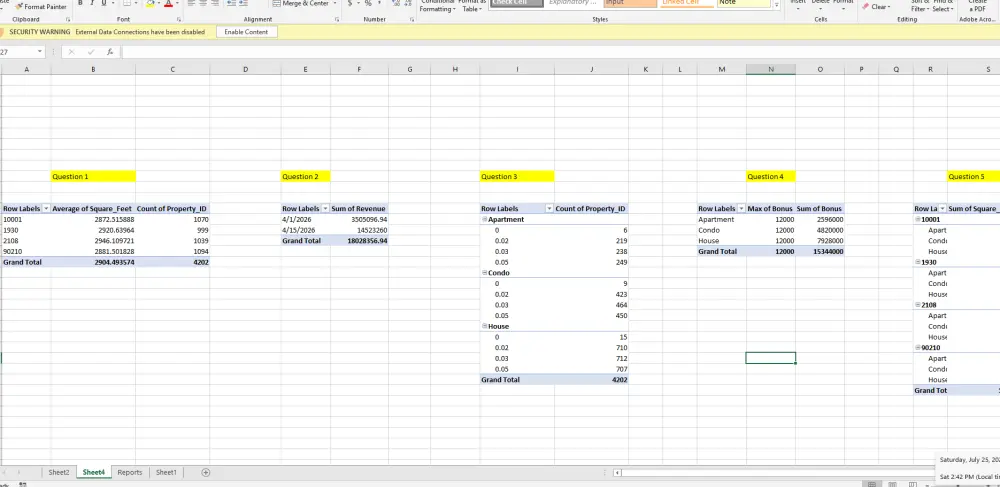
Task: Open Alignment settings dialog launcher
Action: tap(337, 20)
